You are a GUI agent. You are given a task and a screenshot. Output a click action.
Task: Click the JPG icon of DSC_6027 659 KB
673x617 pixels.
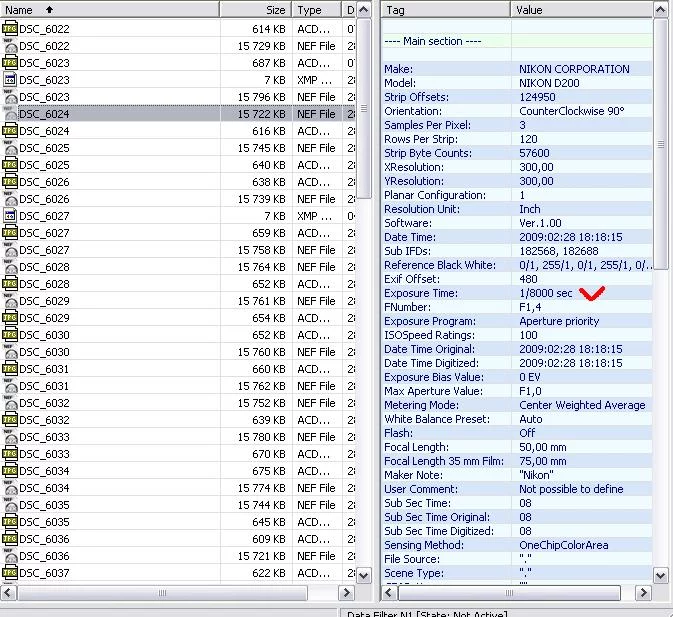click(x=10, y=233)
